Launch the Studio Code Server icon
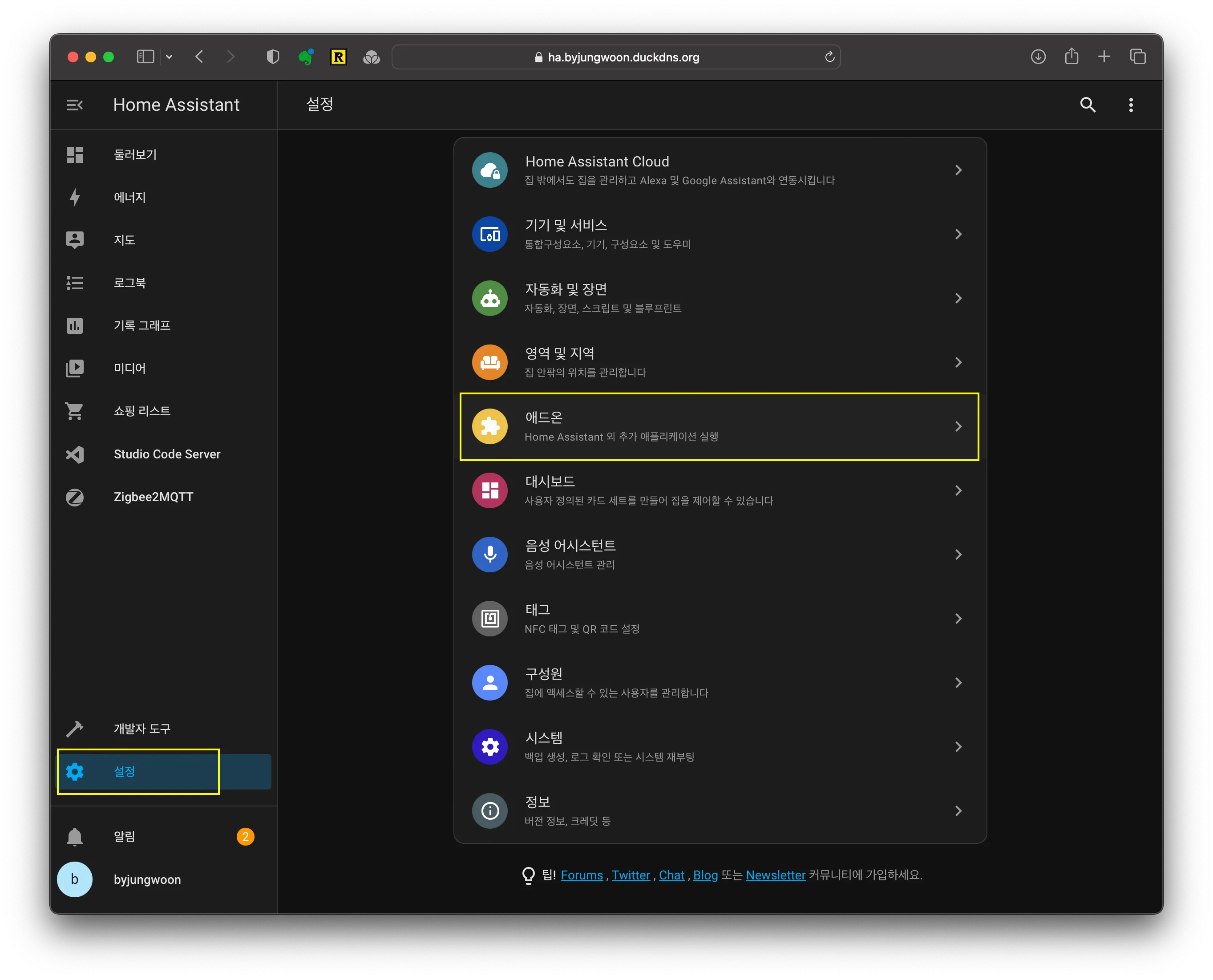The height and width of the screenshot is (980, 1213). coord(74,454)
